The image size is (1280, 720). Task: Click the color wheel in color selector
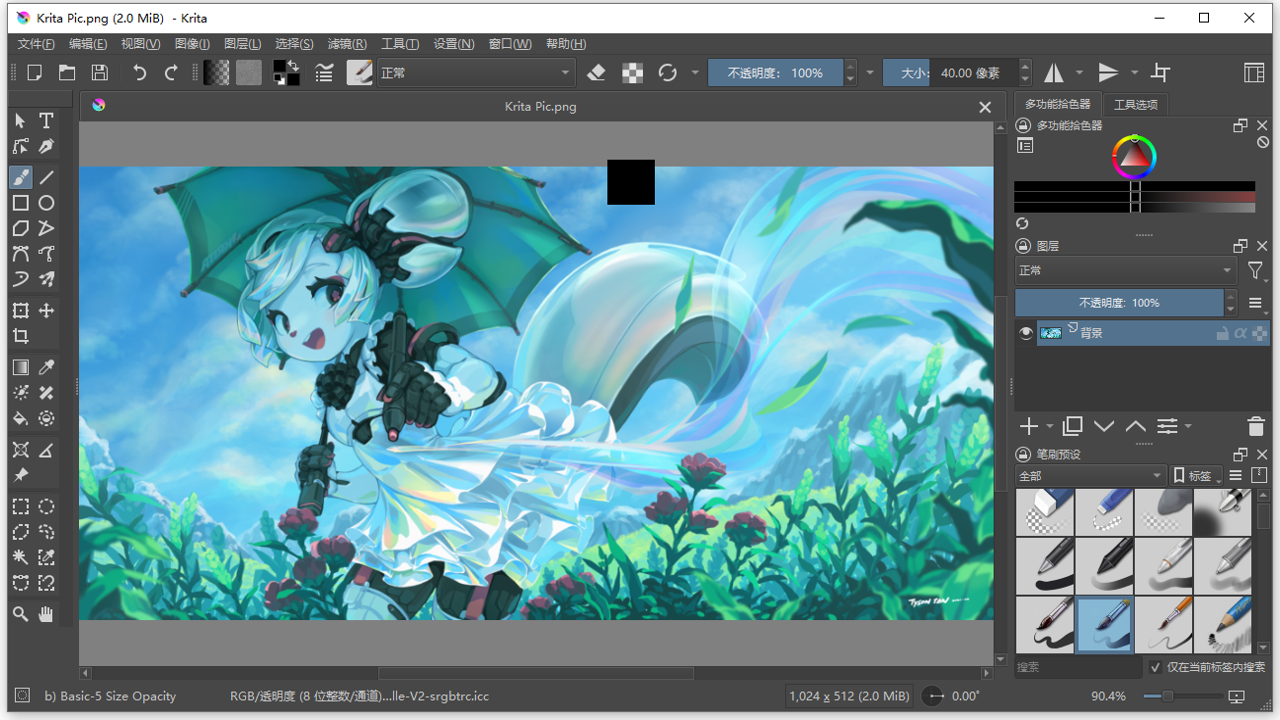click(x=1134, y=156)
